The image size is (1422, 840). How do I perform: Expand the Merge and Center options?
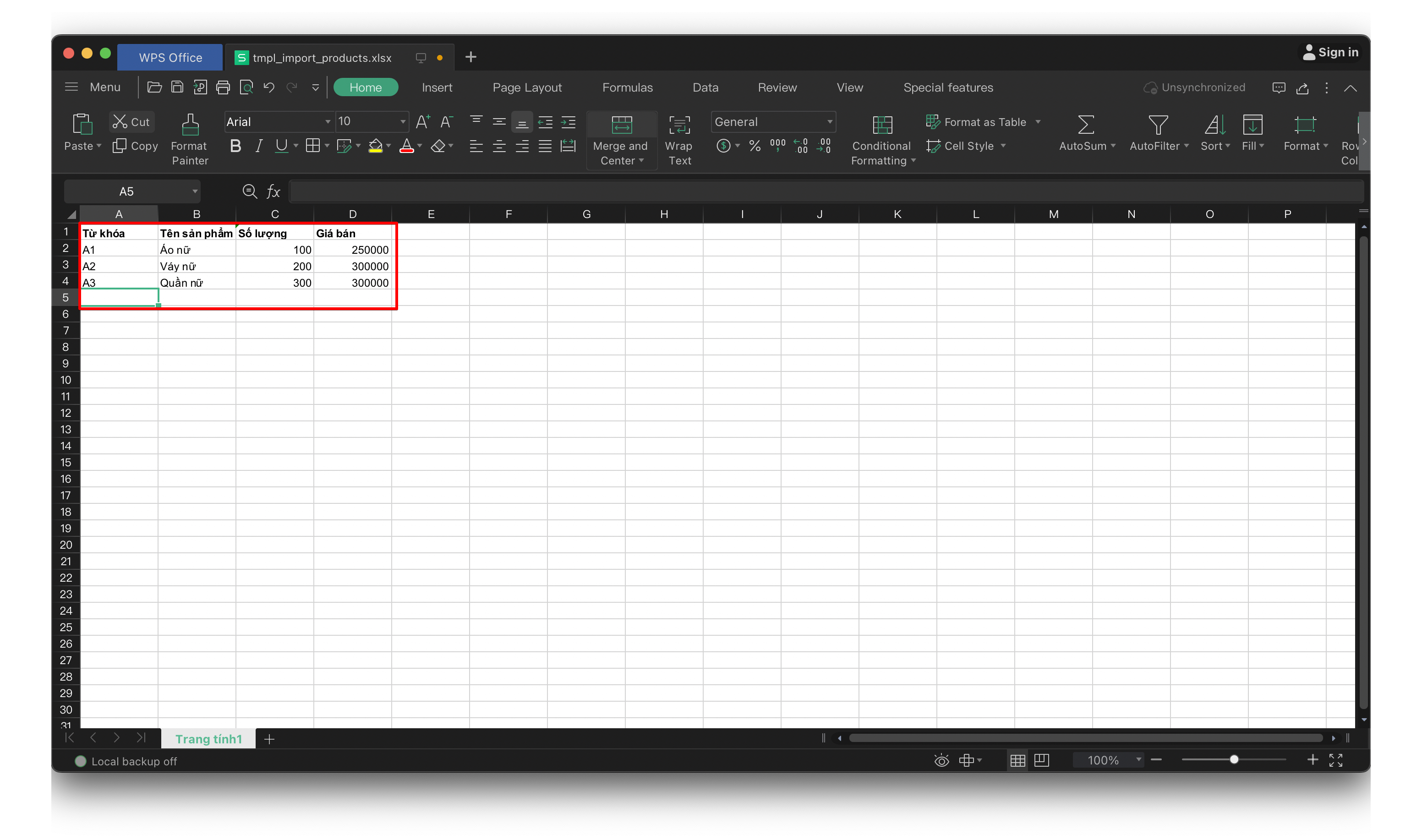641,161
